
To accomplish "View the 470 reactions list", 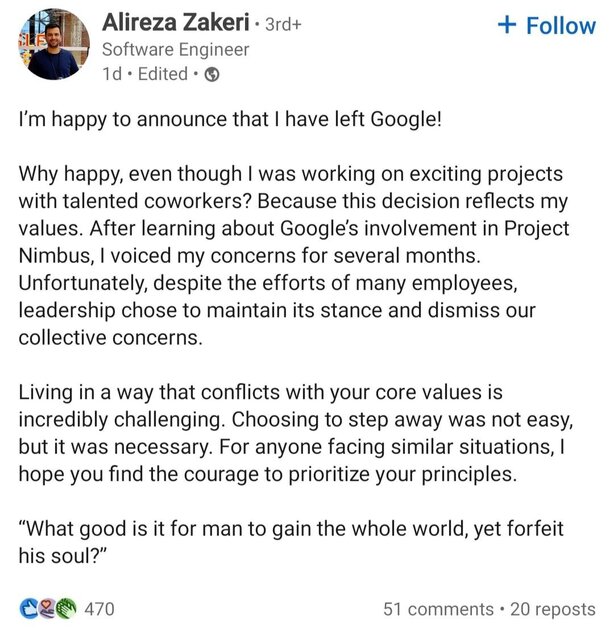I will [x=99, y=608].
